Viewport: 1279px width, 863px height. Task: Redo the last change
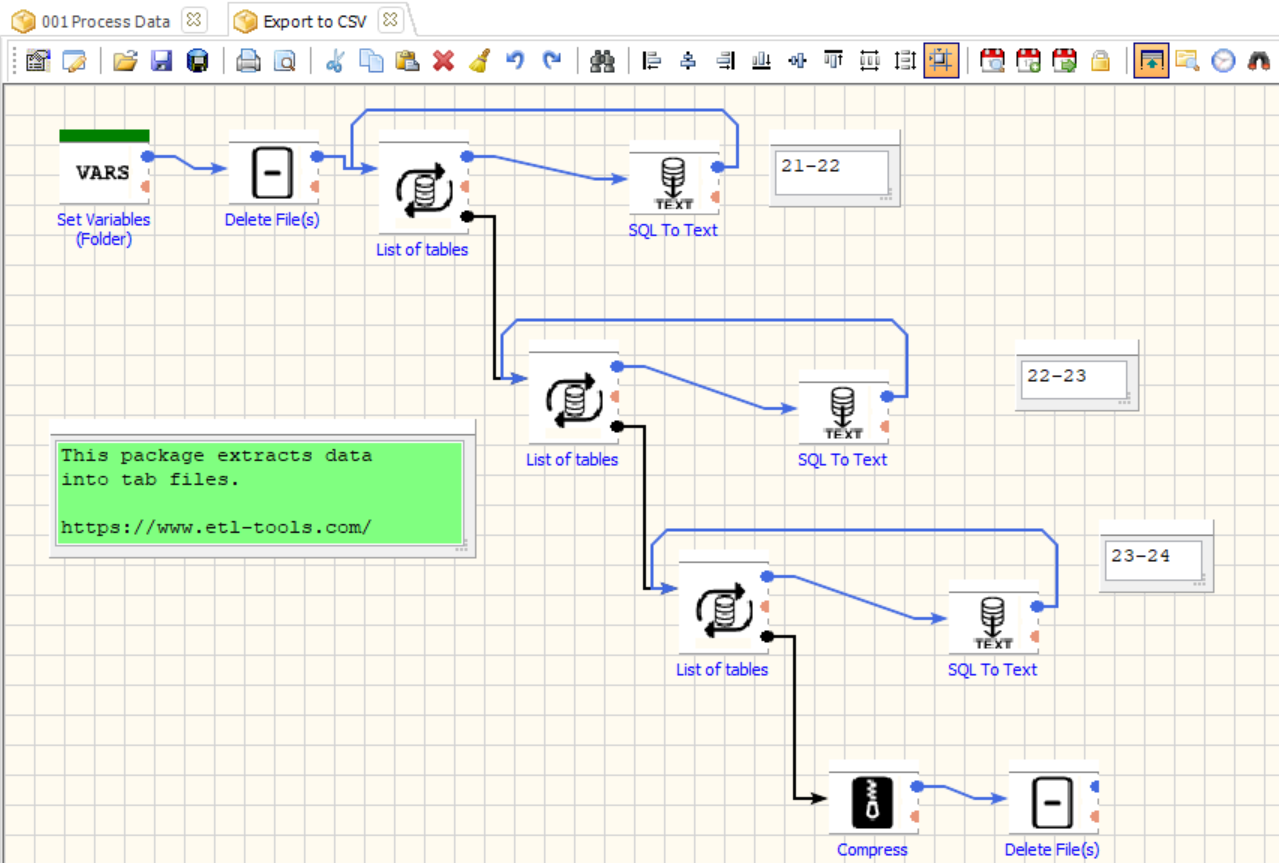pos(550,60)
